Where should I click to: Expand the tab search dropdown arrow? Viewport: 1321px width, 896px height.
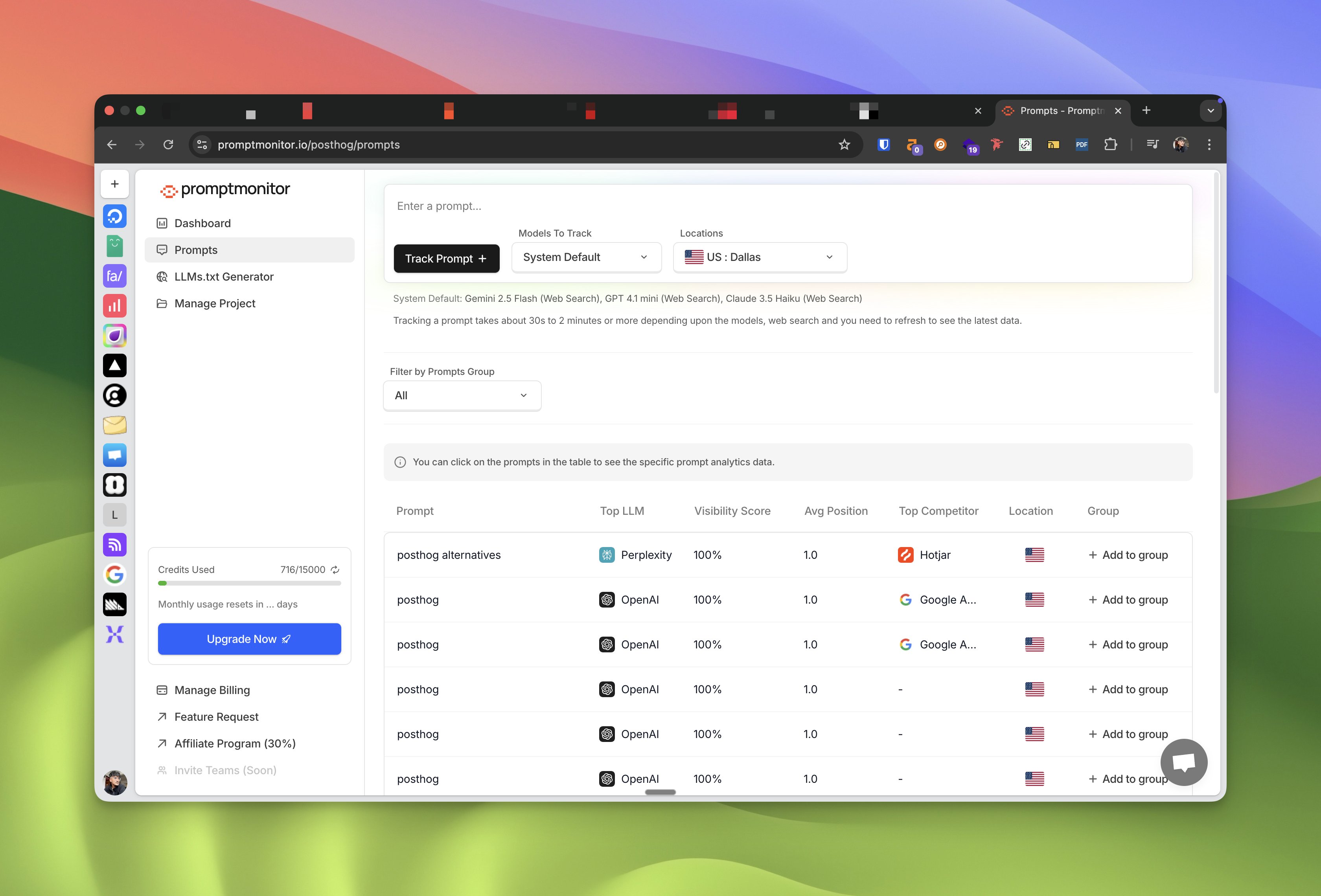1211,111
